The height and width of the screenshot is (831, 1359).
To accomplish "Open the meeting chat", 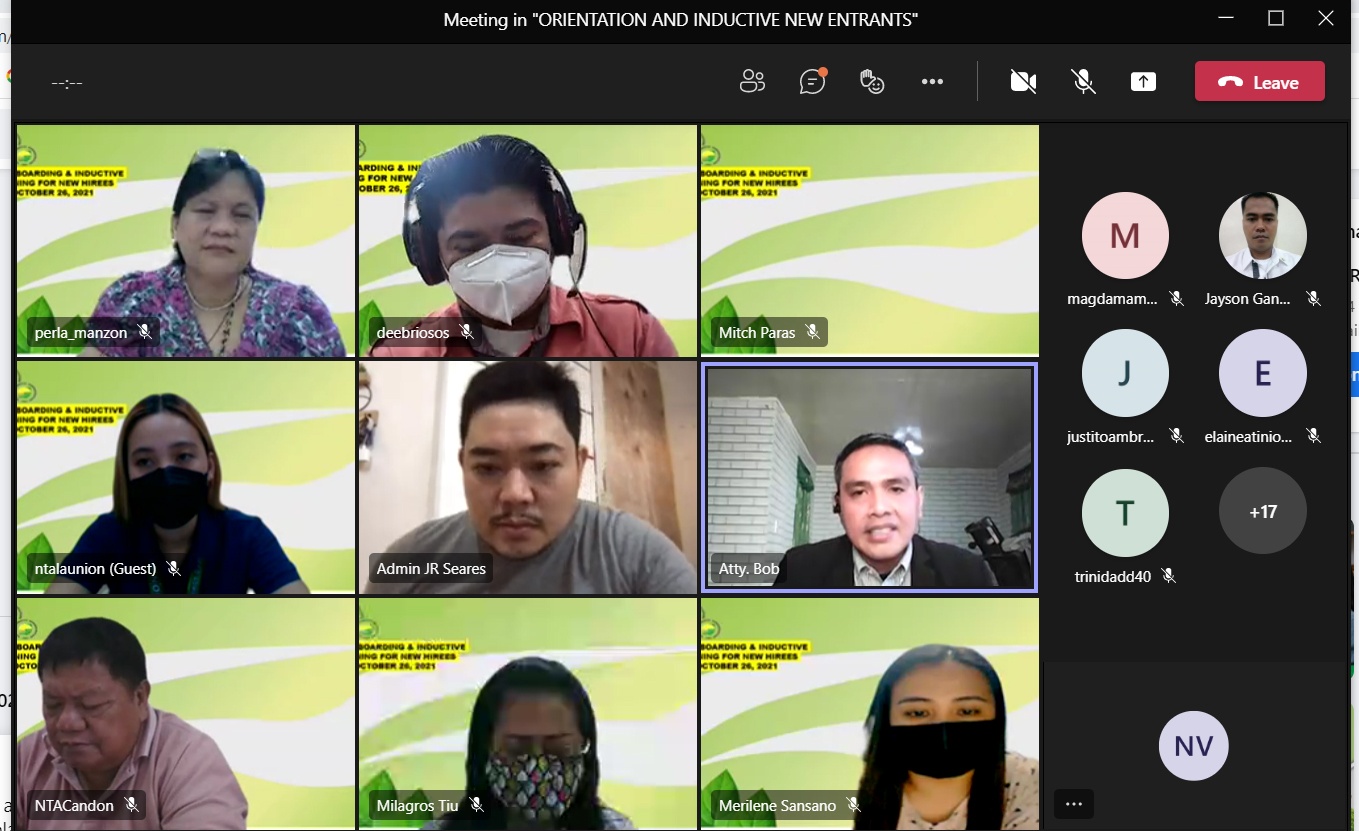I will (813, 81).
